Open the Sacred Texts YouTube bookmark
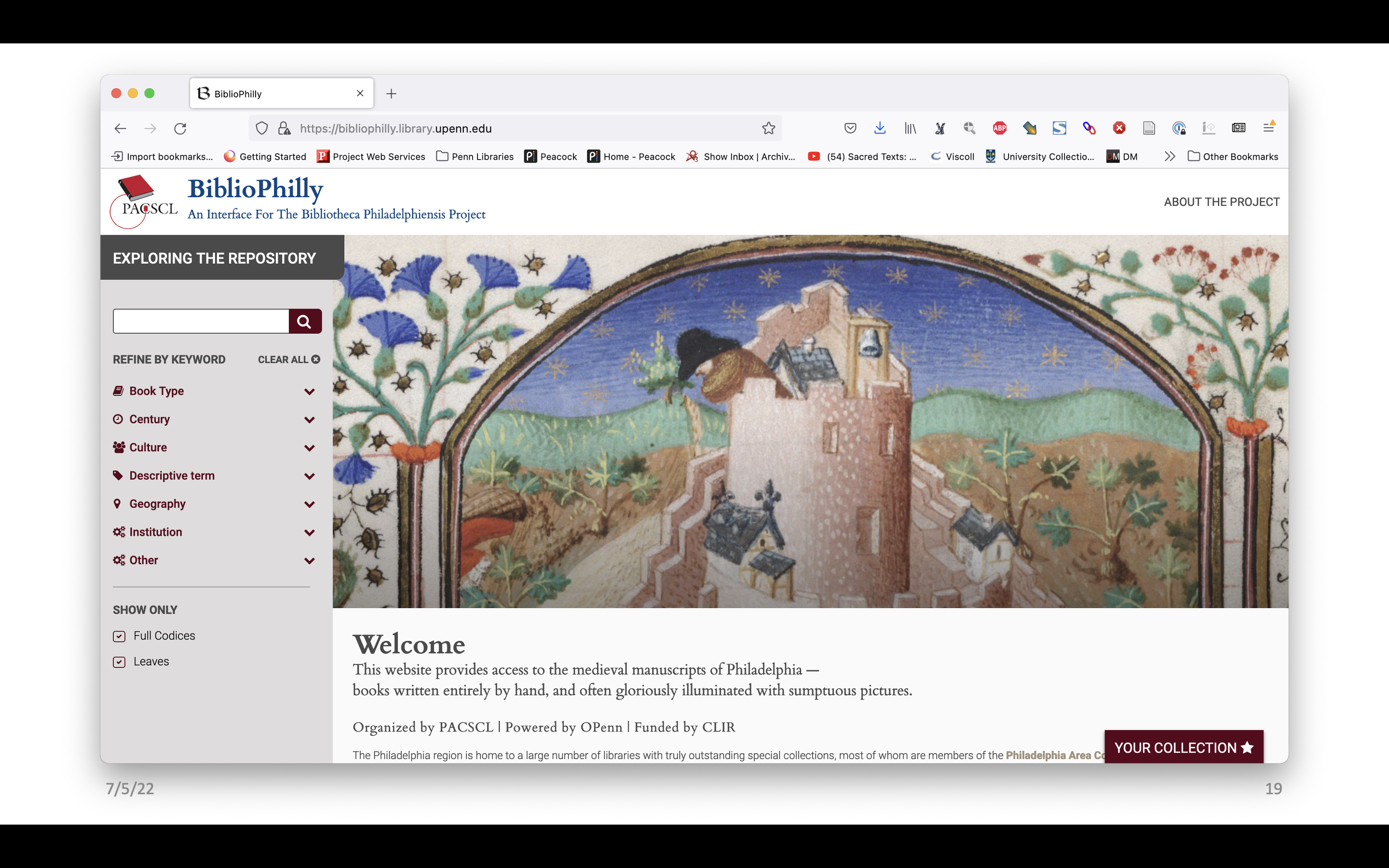This screenshot has width=1389, height=868. pyautogui.click(x=862, y=157)
